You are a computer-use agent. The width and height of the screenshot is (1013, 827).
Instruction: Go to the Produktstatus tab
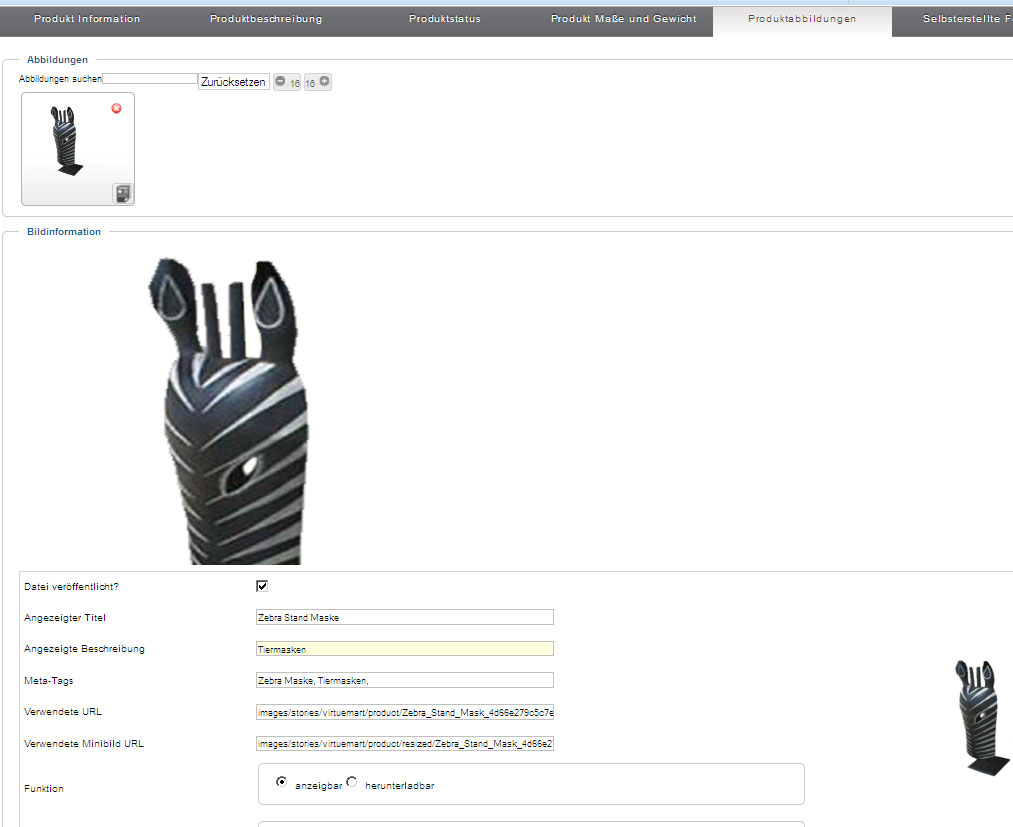[445, 19]
